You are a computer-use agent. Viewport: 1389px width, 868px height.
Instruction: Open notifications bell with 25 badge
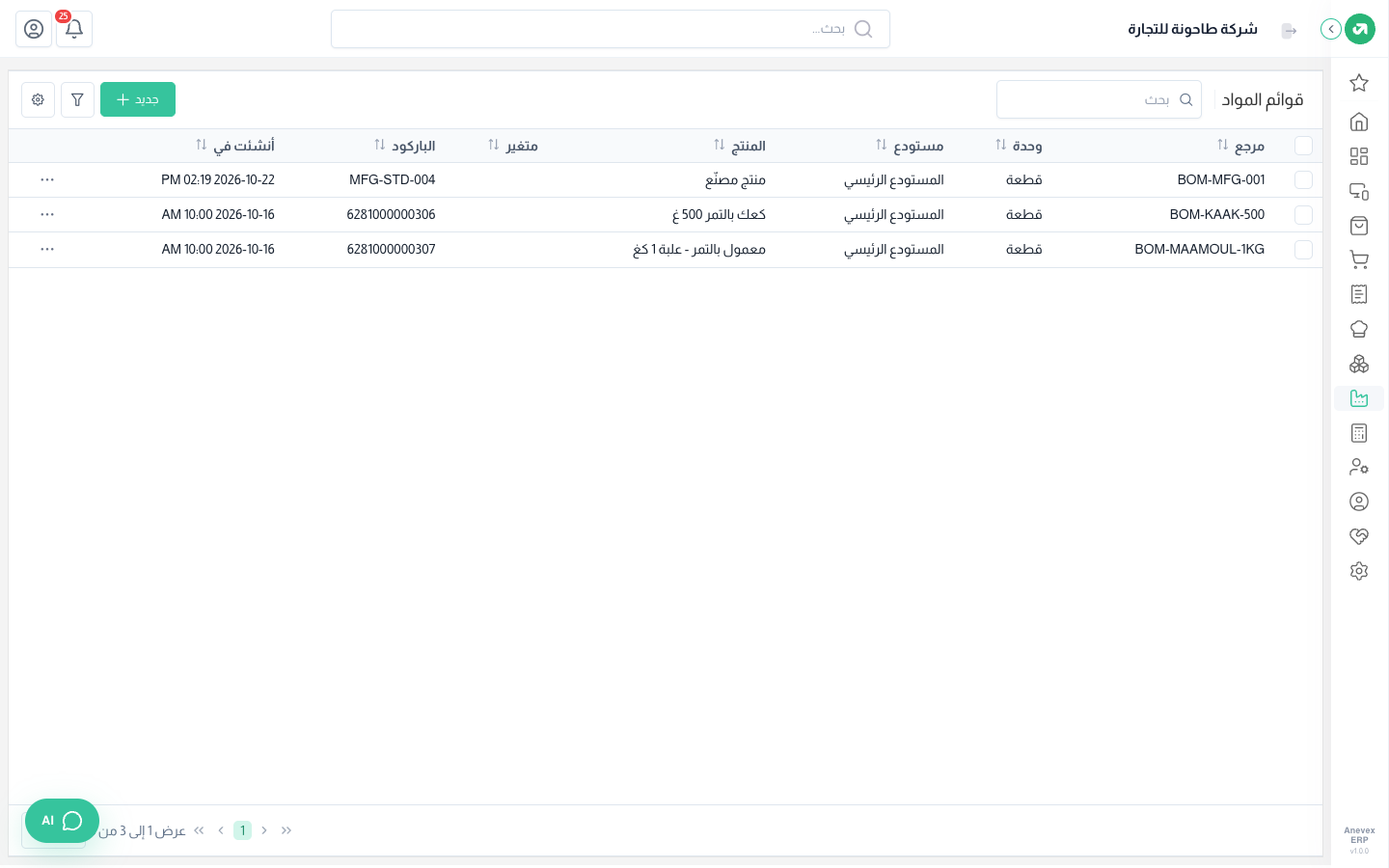click(74, 29)
